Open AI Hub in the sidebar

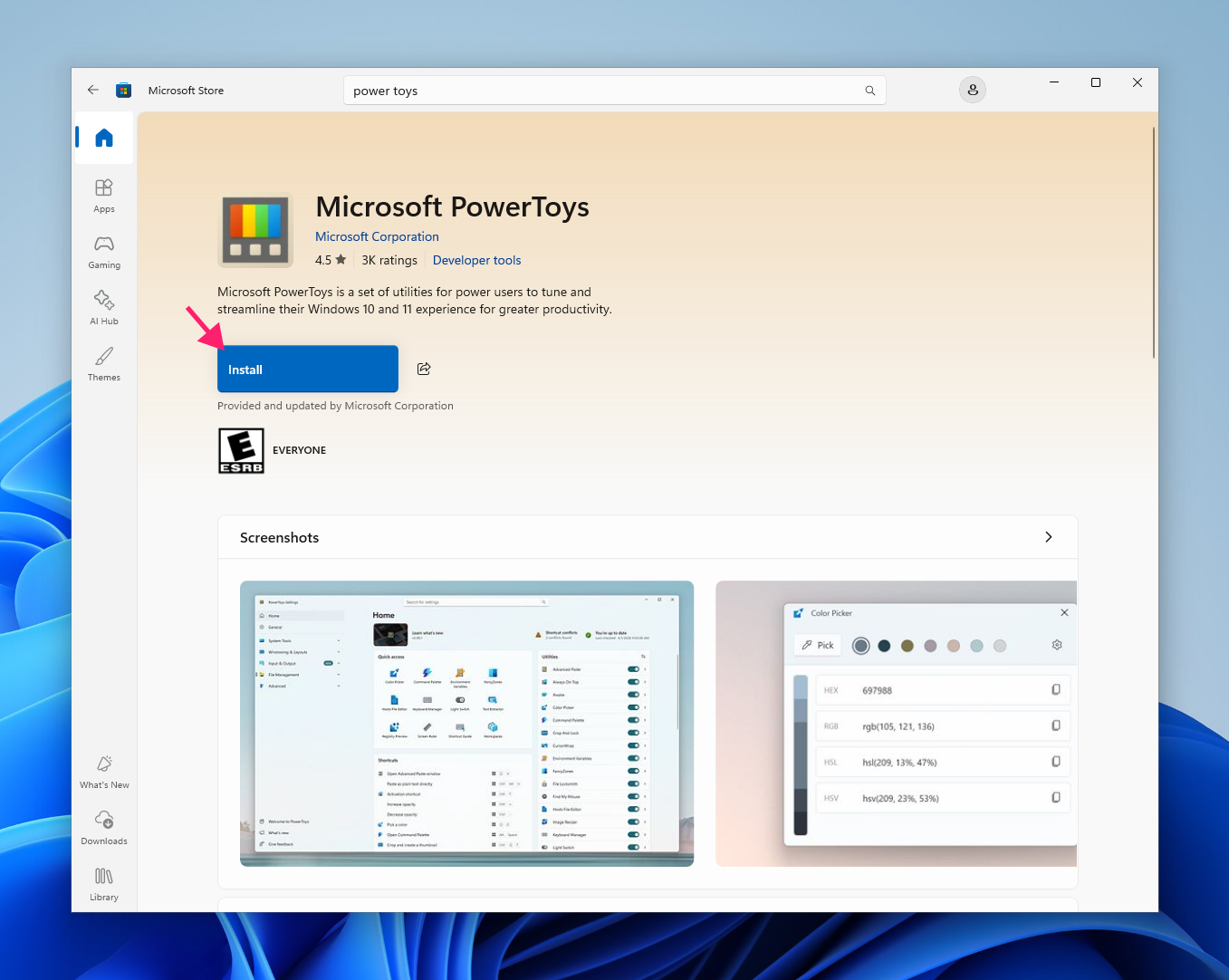(x=104, y=308)
